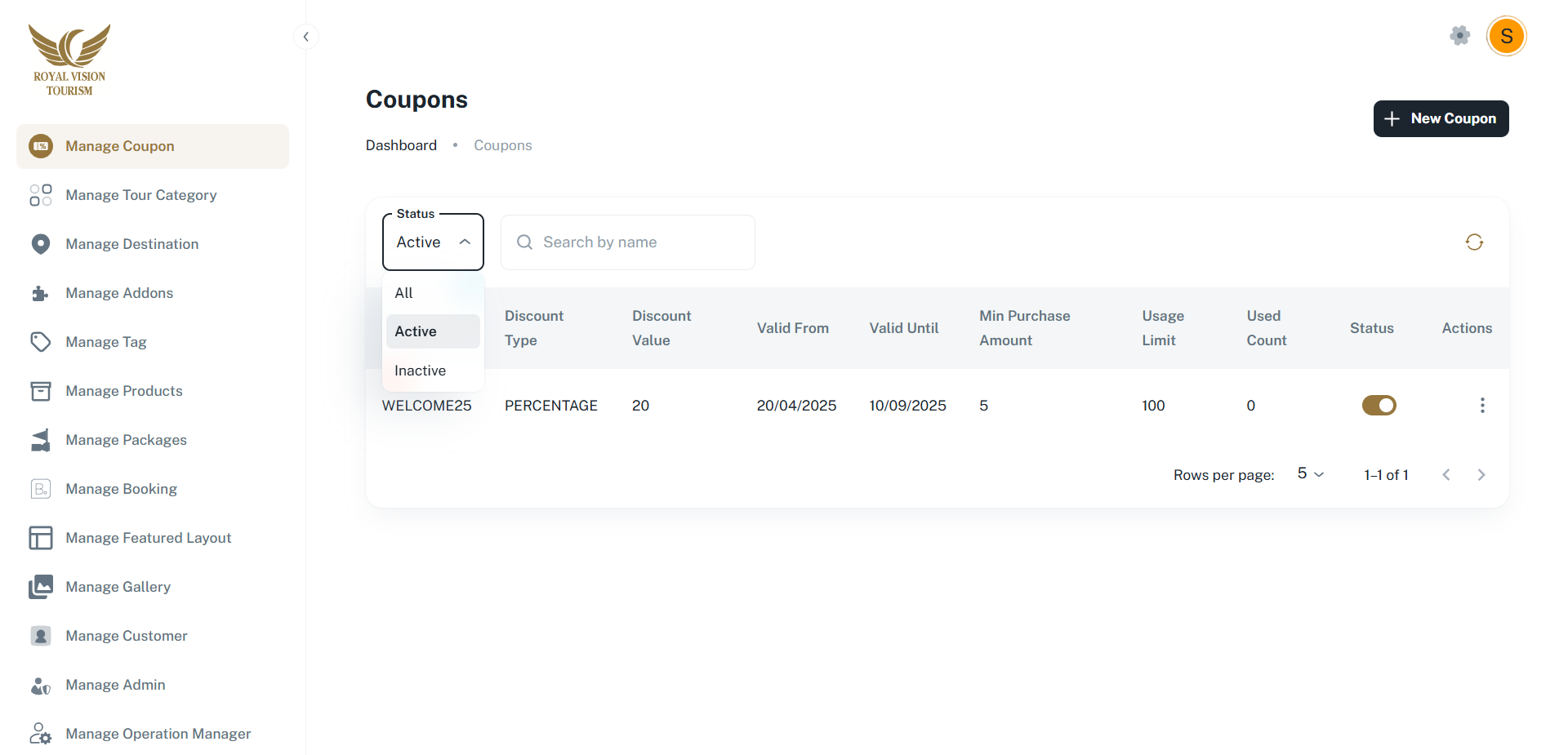Open the rows per page dropdown

click(1310, 474)
